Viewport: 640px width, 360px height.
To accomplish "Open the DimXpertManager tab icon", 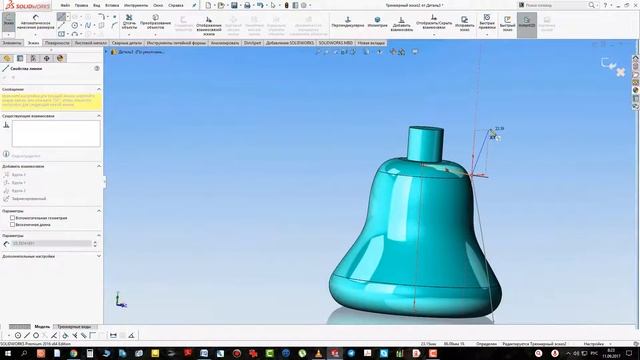I will point(47,58).
